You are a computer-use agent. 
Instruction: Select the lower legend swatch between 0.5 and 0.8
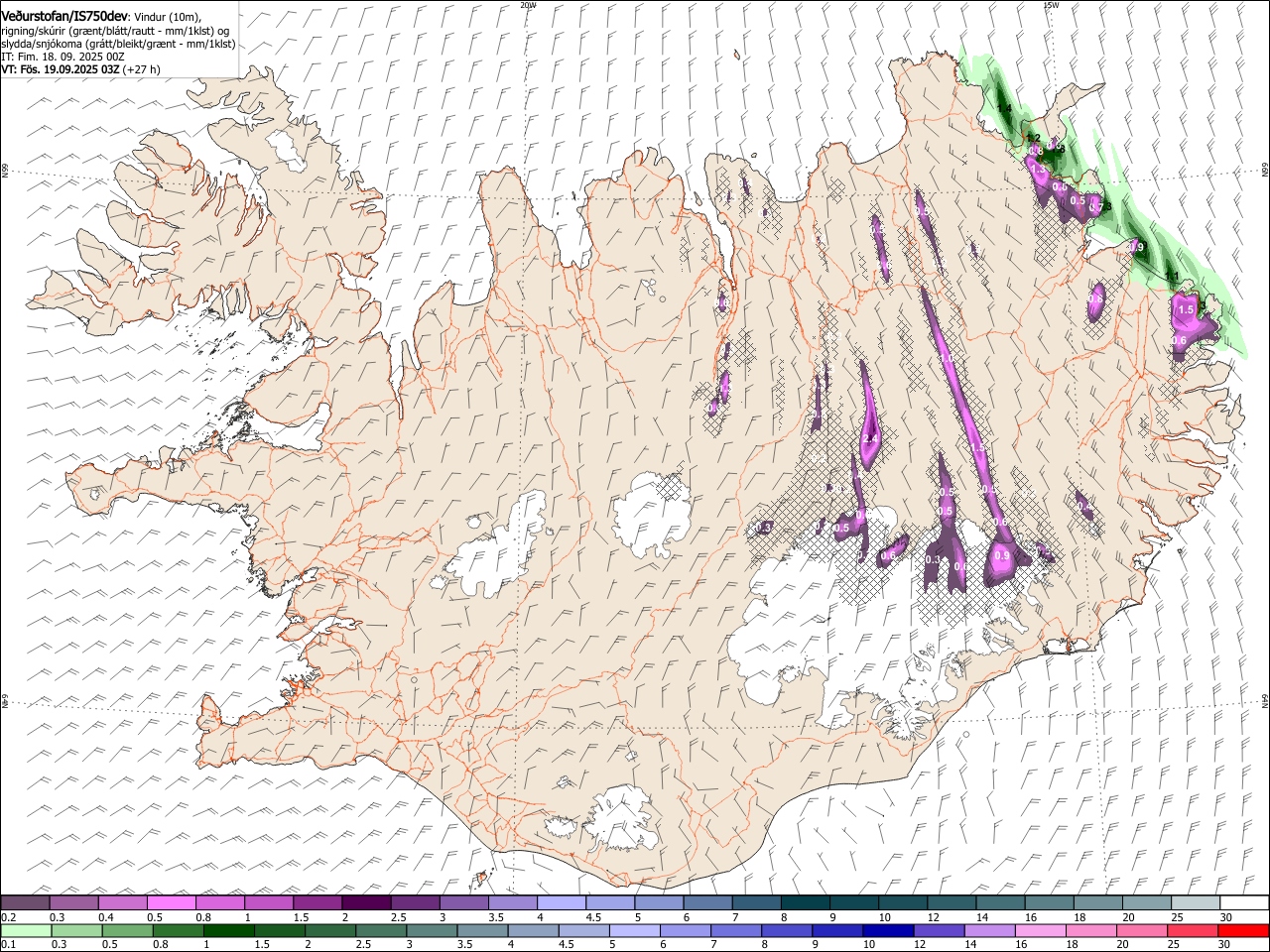[x=127, y=930]
